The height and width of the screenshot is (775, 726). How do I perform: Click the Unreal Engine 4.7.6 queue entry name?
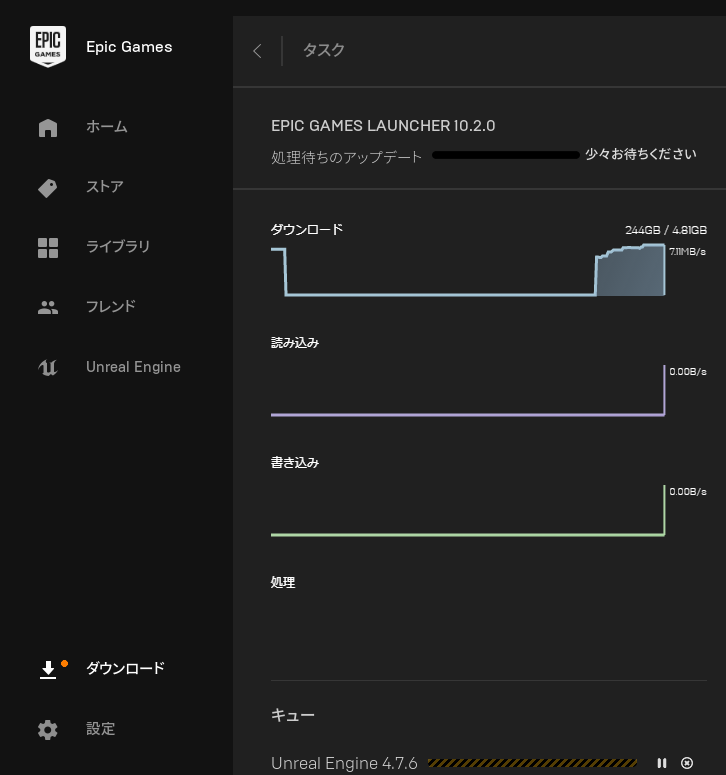point(344,763)
